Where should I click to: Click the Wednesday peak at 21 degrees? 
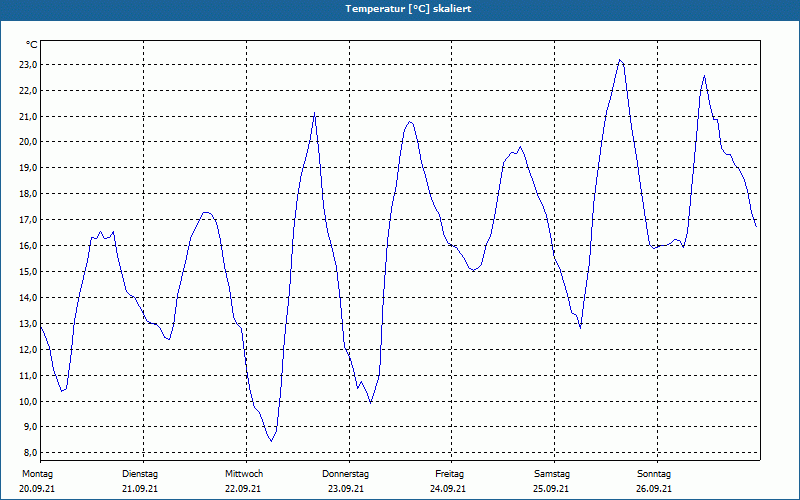(x=314, y=113)
